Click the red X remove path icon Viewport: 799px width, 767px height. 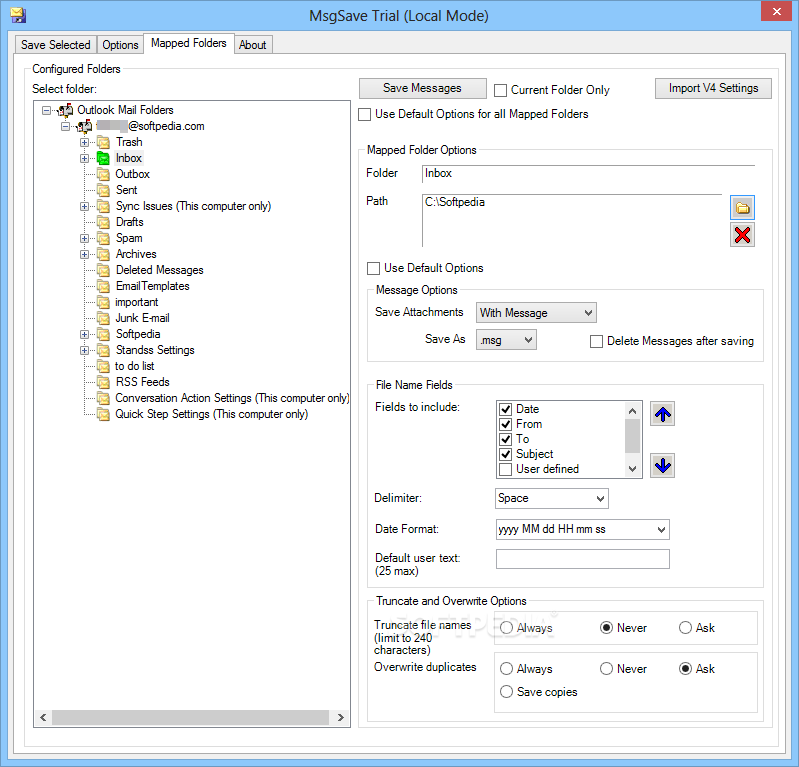coord(742,235)
